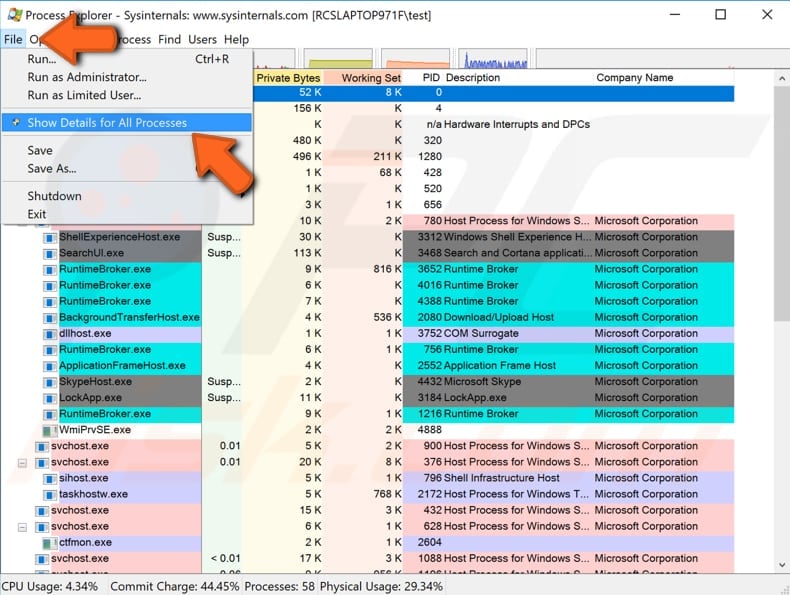Image resolution: width=790 pixels, height=595 pixels.
Task: Click the svchost.exe icon for PID 376
Action: (x=41, y=463)
